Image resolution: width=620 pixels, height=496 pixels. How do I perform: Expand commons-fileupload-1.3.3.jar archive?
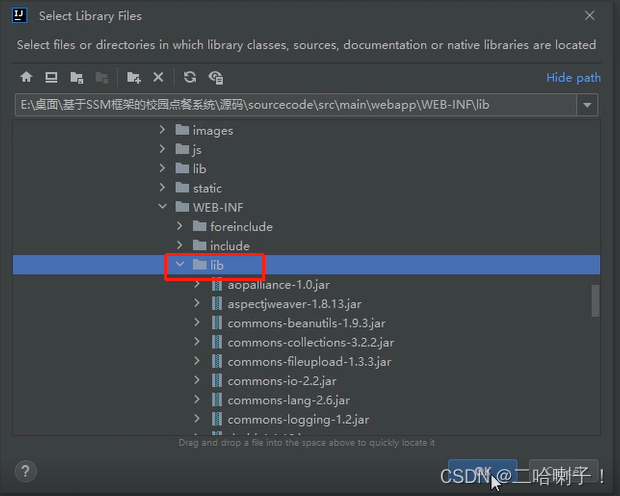click(x=197, y=361)
